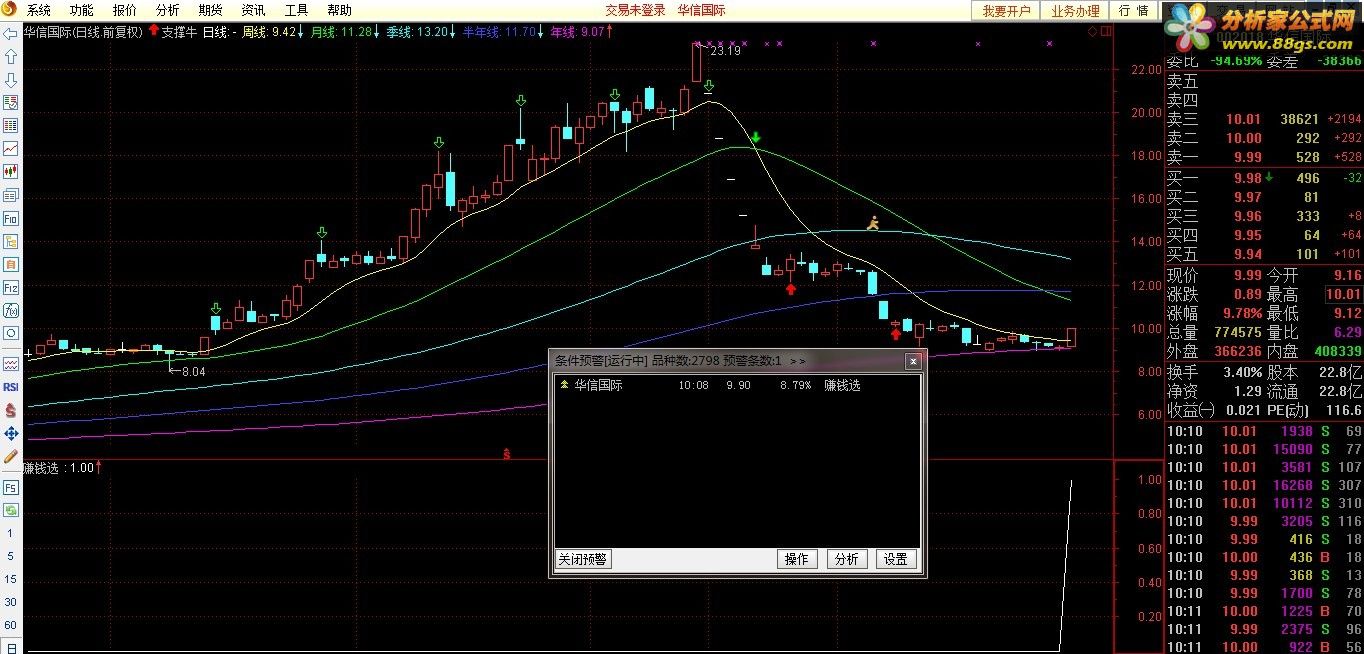
Task: Open the 期货 menu
Action: (210, 10)
